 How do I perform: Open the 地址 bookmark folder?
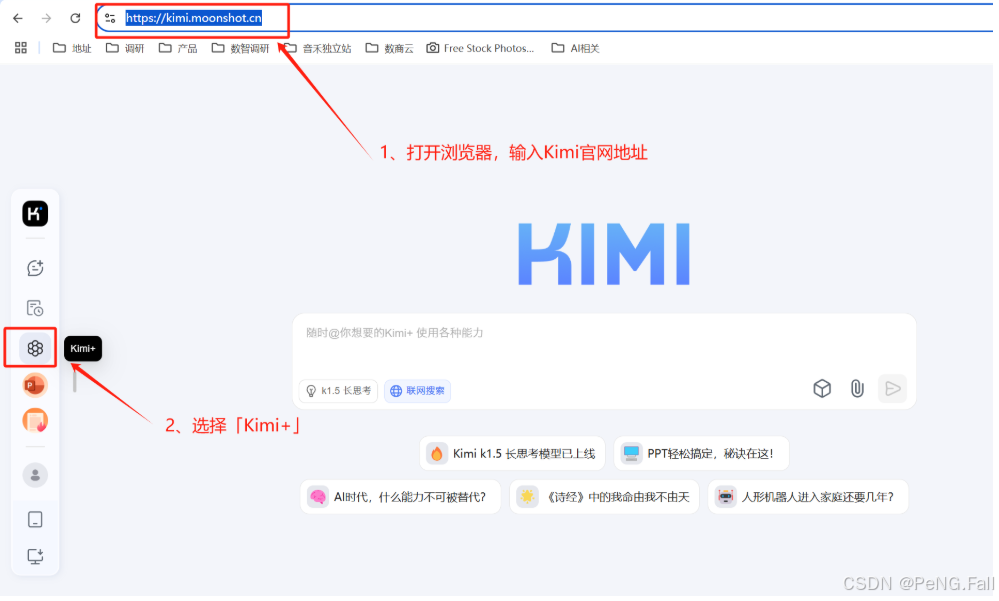(72, 48)
